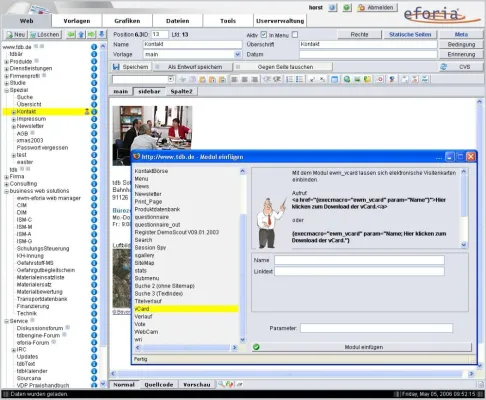Open the Grafiken tab

pyautogui.click(x=127, y=21)
